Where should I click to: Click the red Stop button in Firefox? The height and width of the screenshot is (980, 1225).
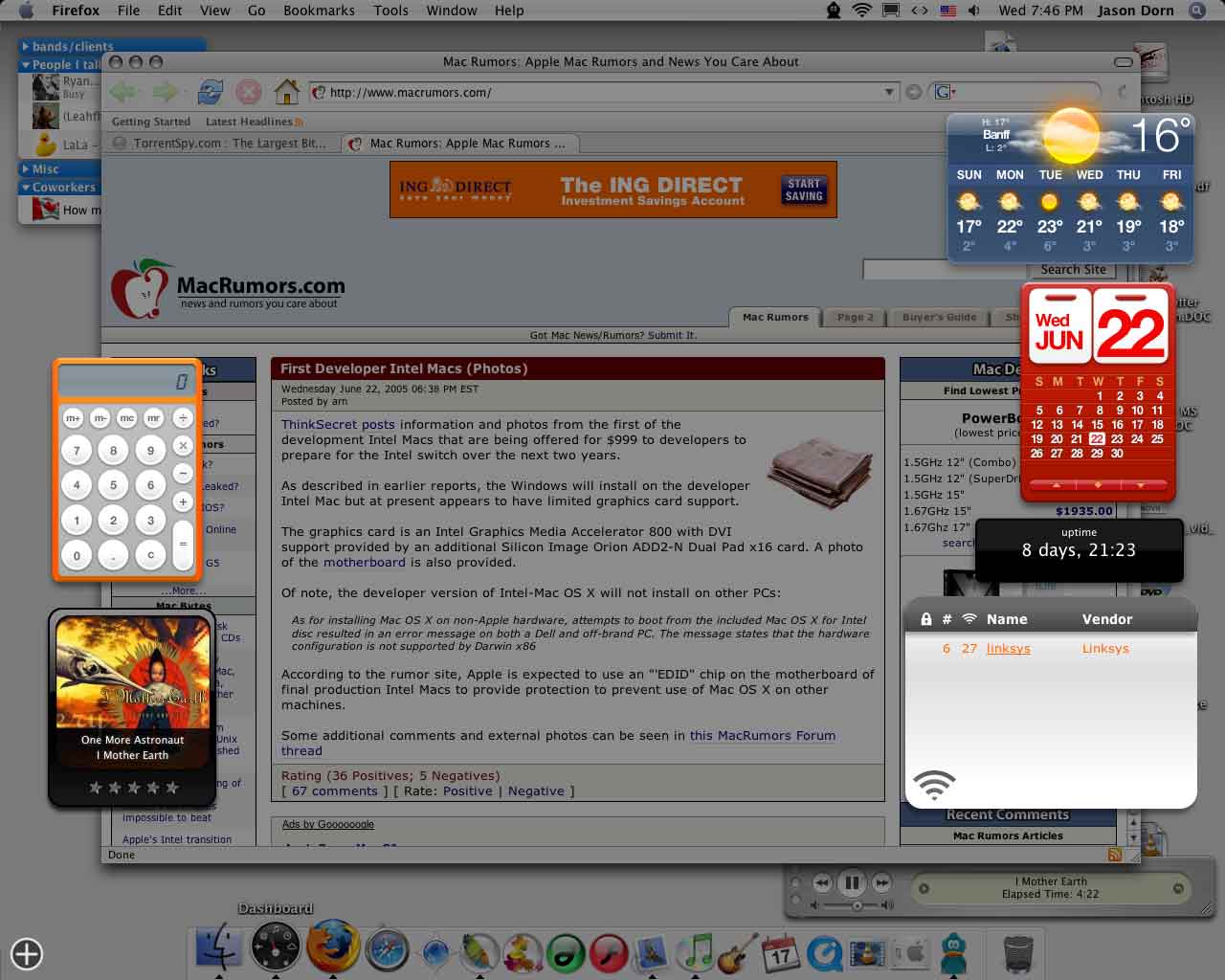click(x=249, y=92)
